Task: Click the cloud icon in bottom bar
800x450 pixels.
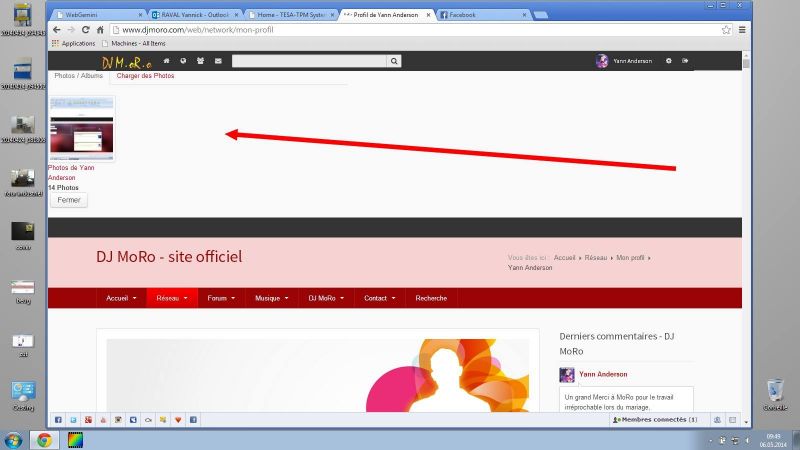Action: 148,420
